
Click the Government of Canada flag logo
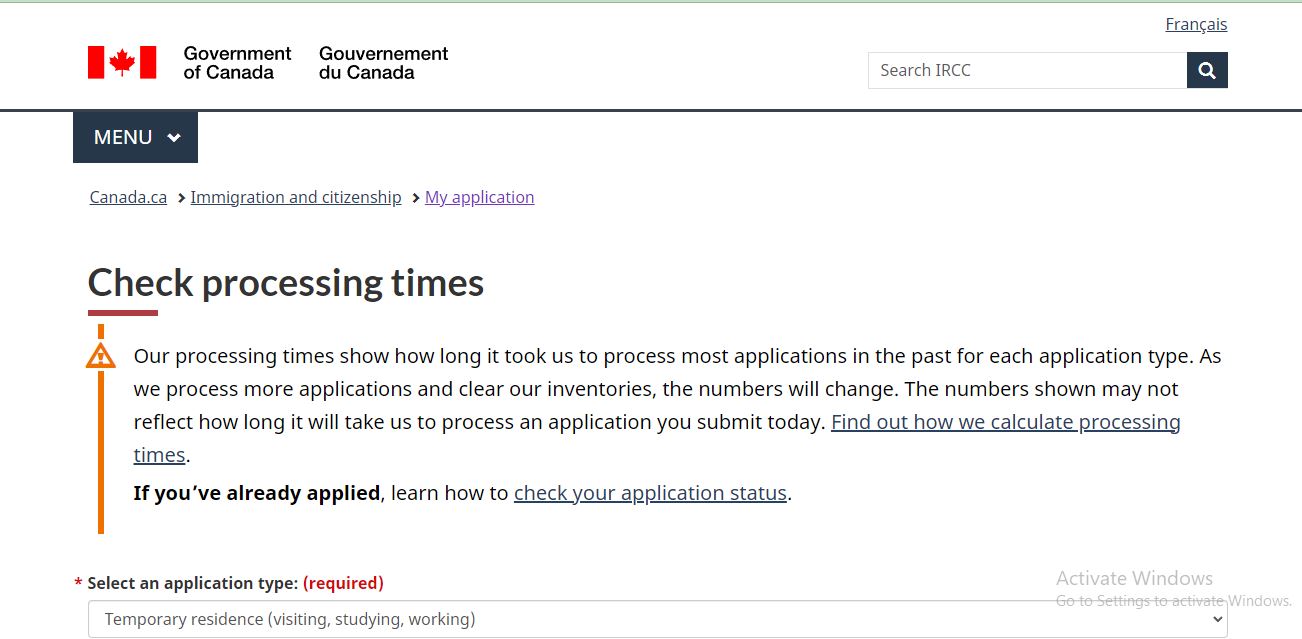(122, 61)
